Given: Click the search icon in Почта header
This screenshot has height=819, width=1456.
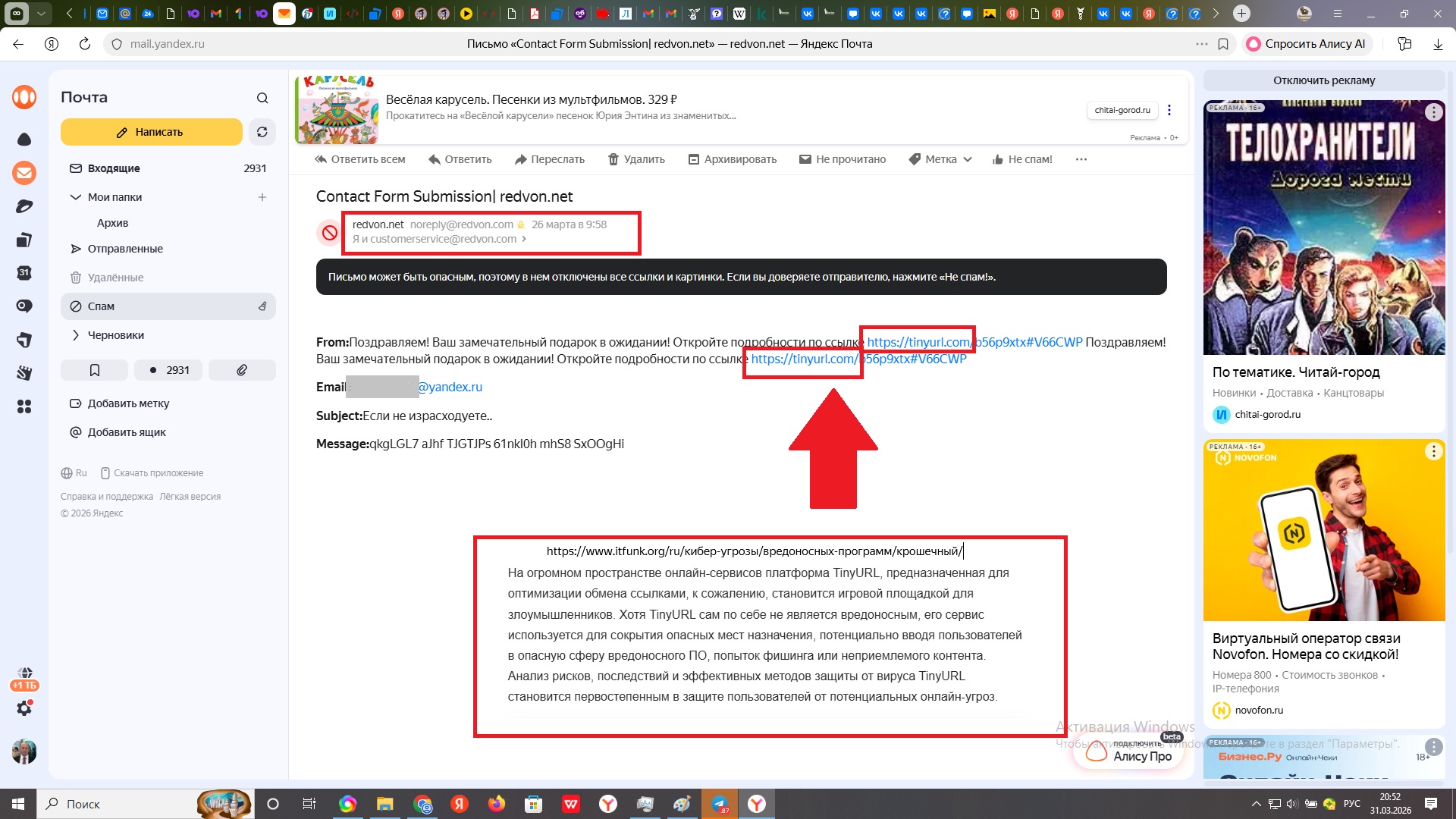Looking at the screenshot, I should coord(262,98).
